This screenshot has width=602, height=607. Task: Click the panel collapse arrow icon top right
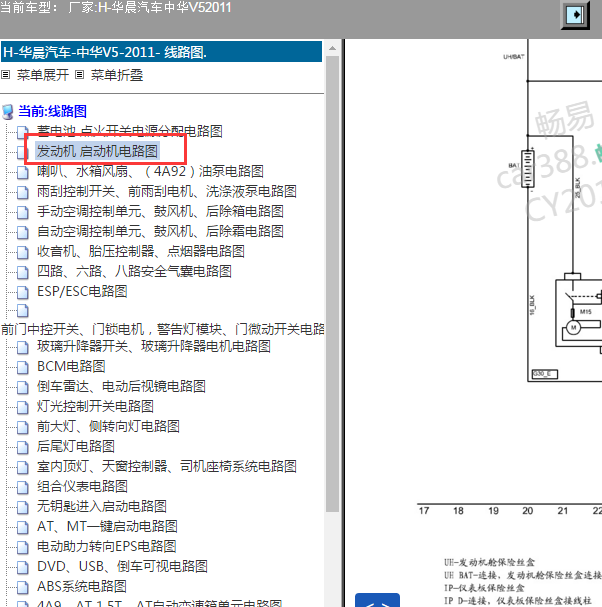575,15
